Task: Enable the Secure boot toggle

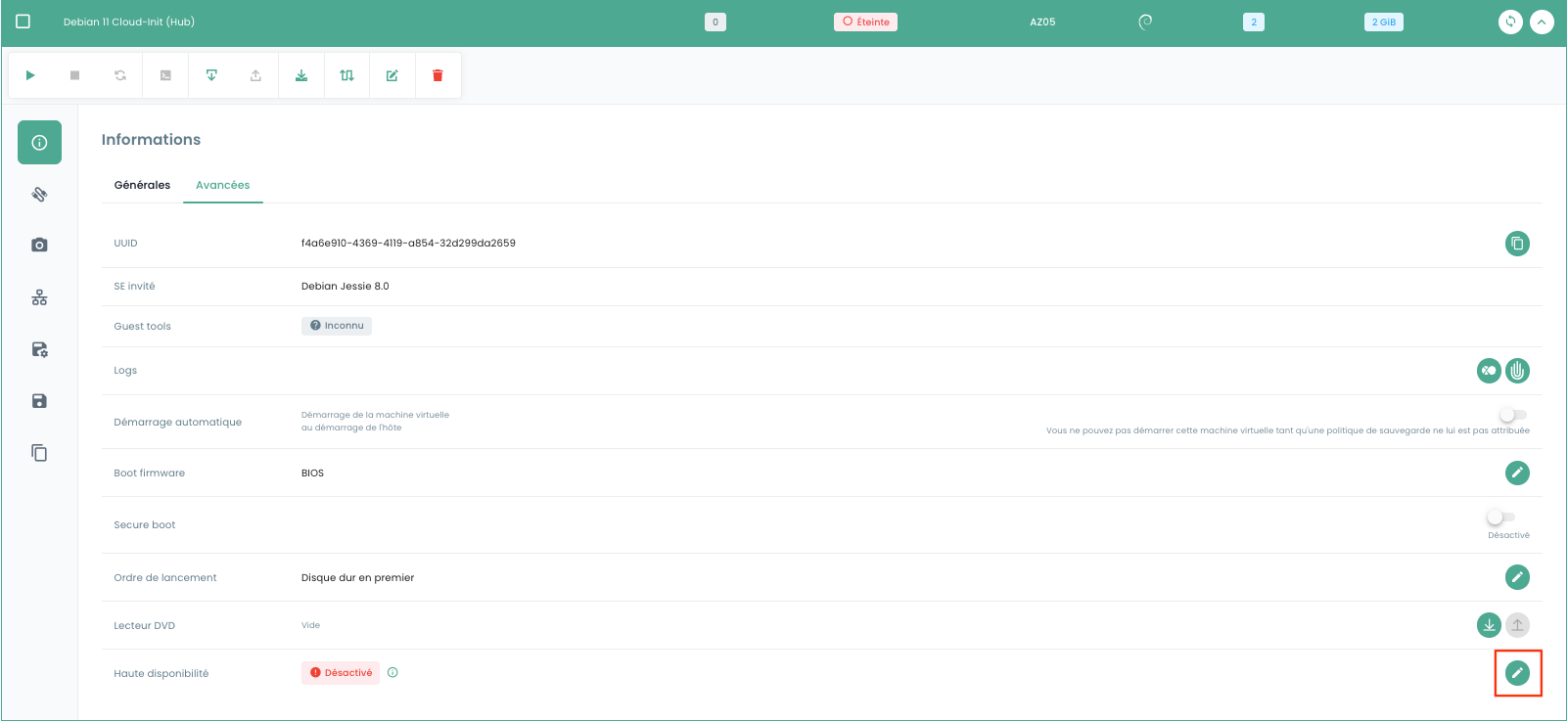Action: coord(1499,518)
